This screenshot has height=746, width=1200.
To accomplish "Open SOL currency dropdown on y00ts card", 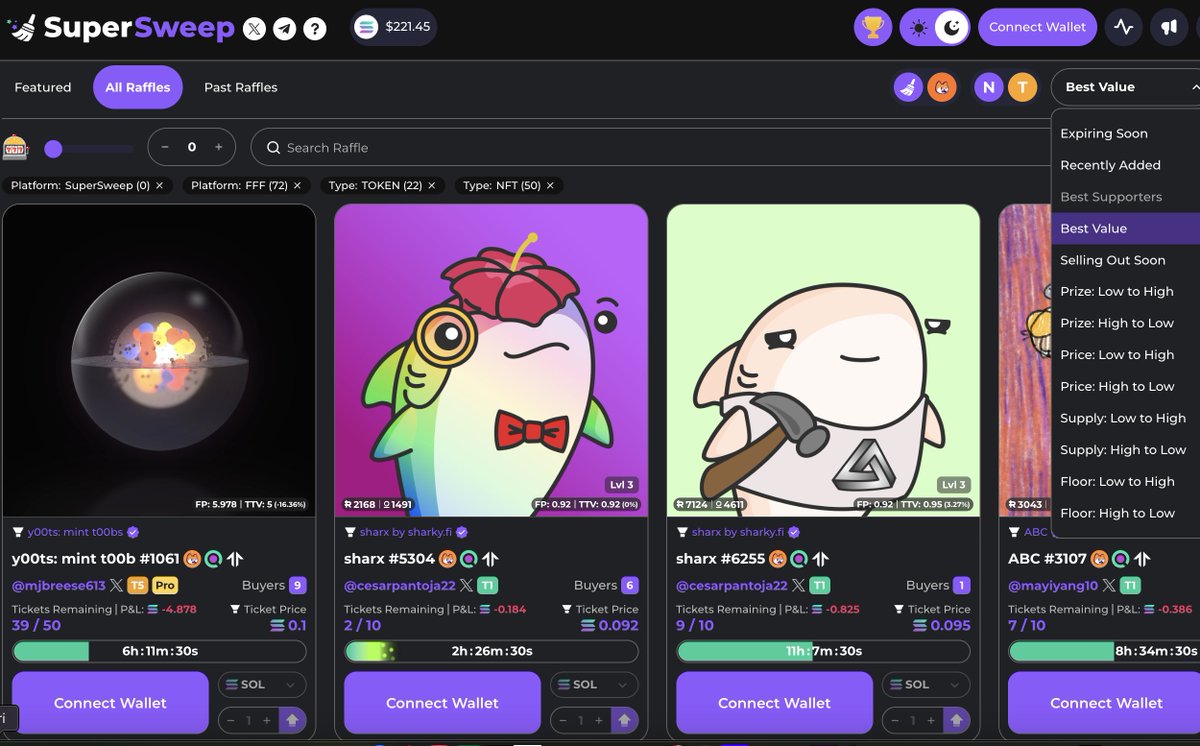I will click(x=262, y=685).
